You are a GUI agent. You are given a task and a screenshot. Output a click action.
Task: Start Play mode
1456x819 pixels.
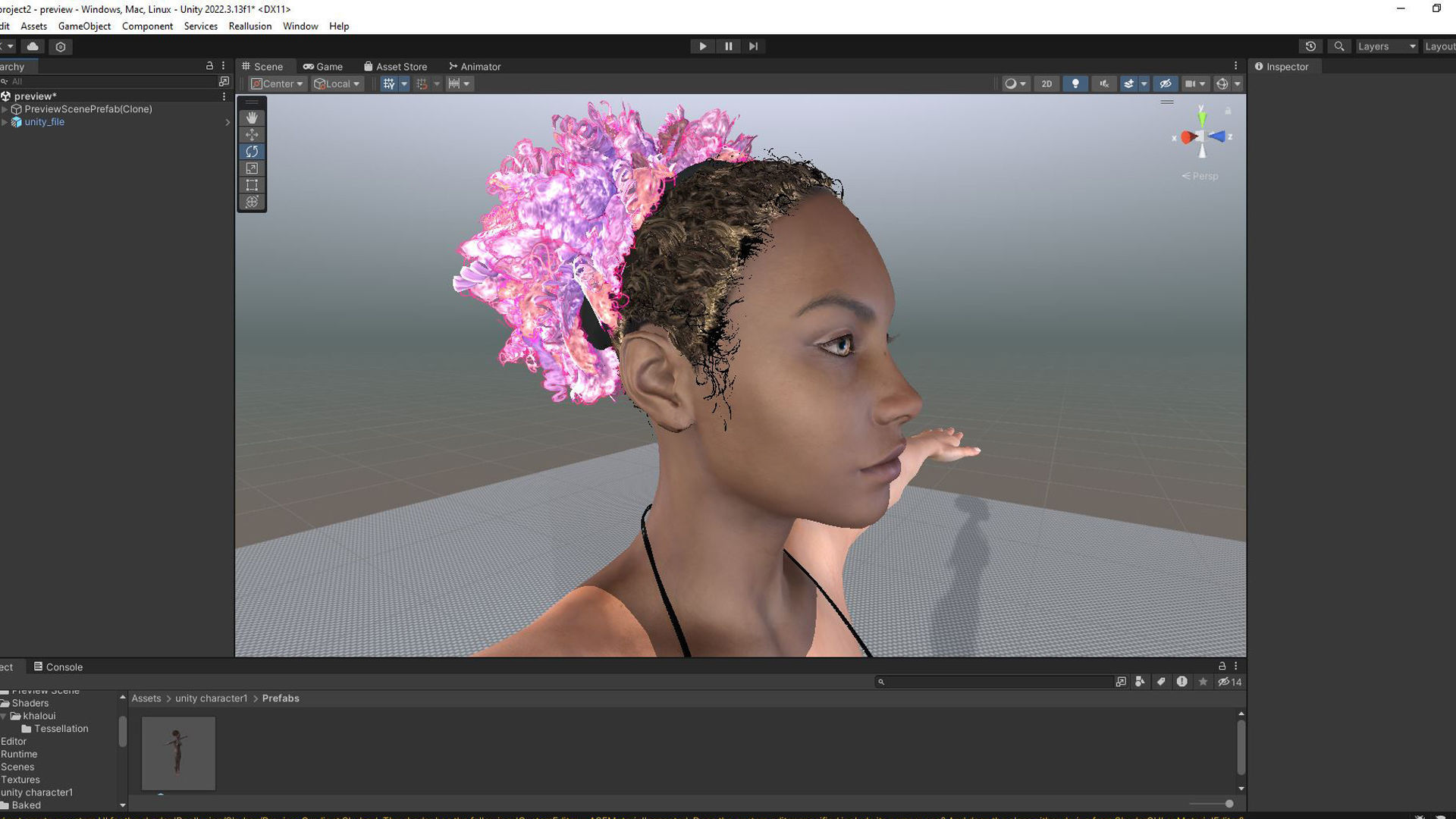click(x=702, y=46)
